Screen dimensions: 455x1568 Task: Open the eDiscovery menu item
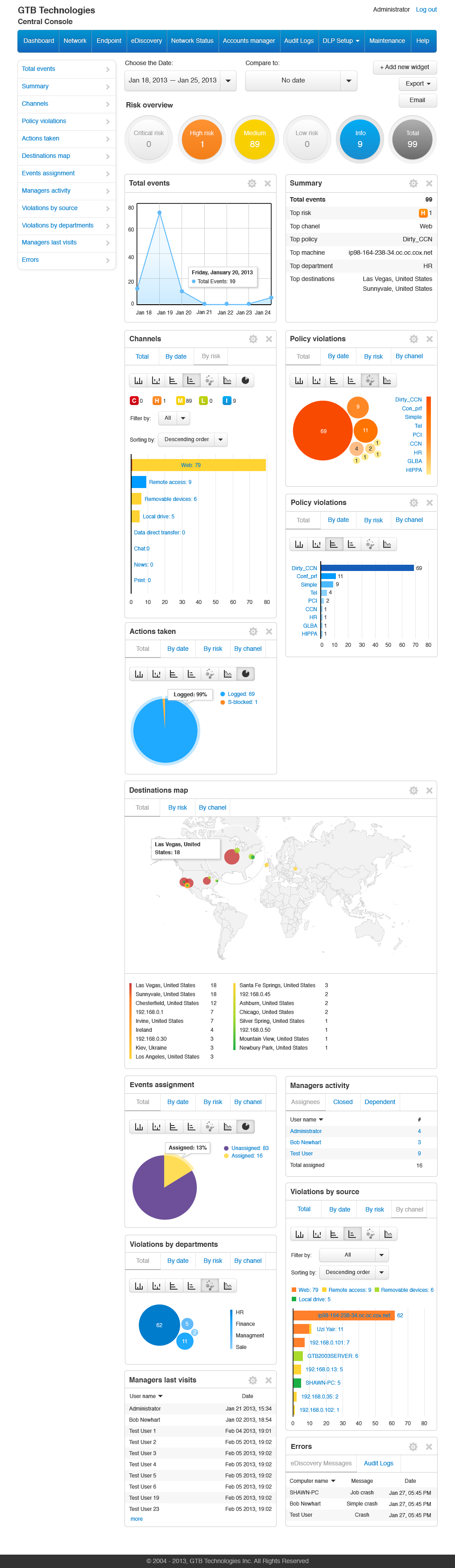(x=147, y=41)
